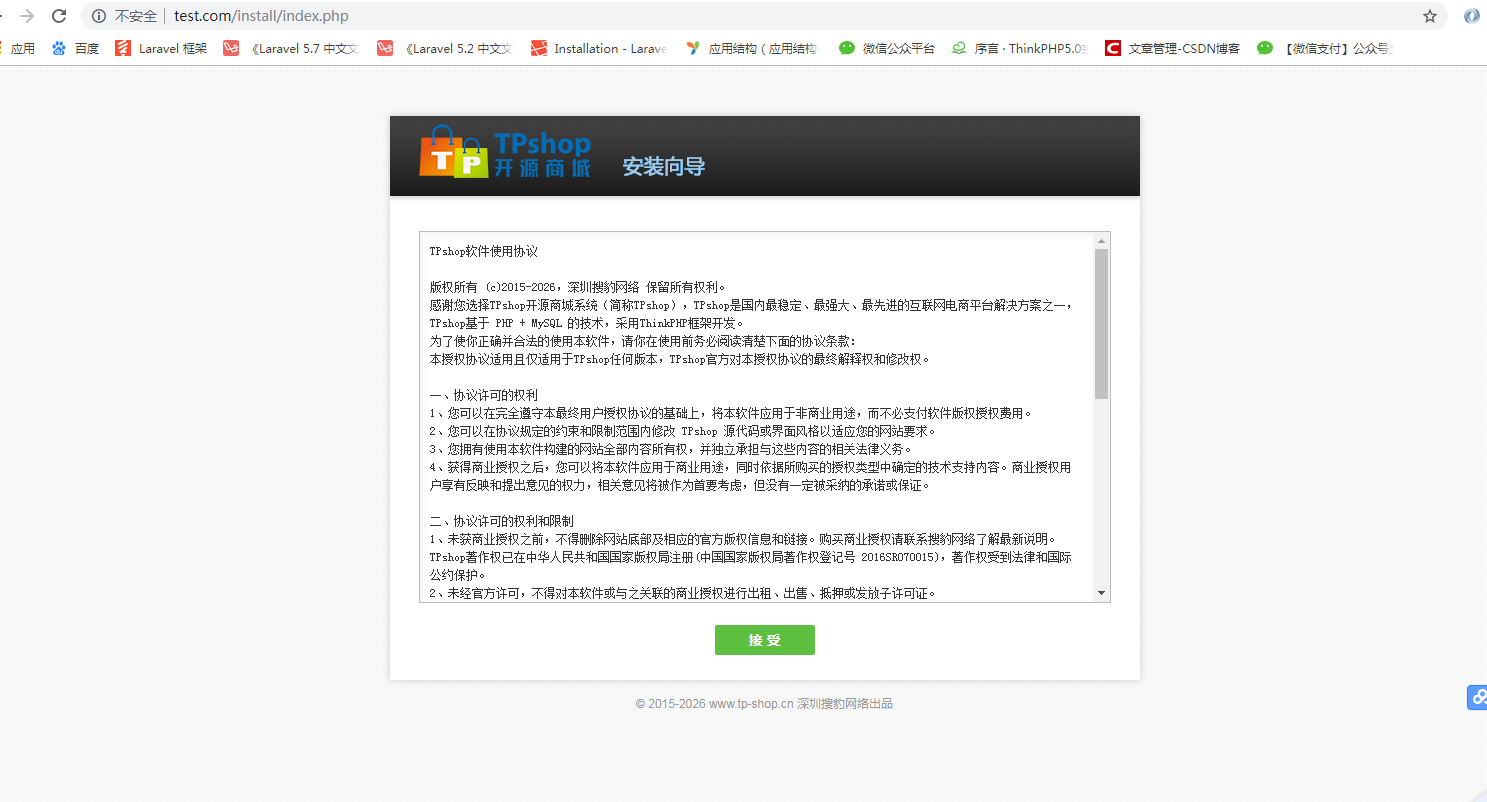Open the 文章管理-CSDN博客 bookmark
1487x802 pixels.
coord(1172,47)
